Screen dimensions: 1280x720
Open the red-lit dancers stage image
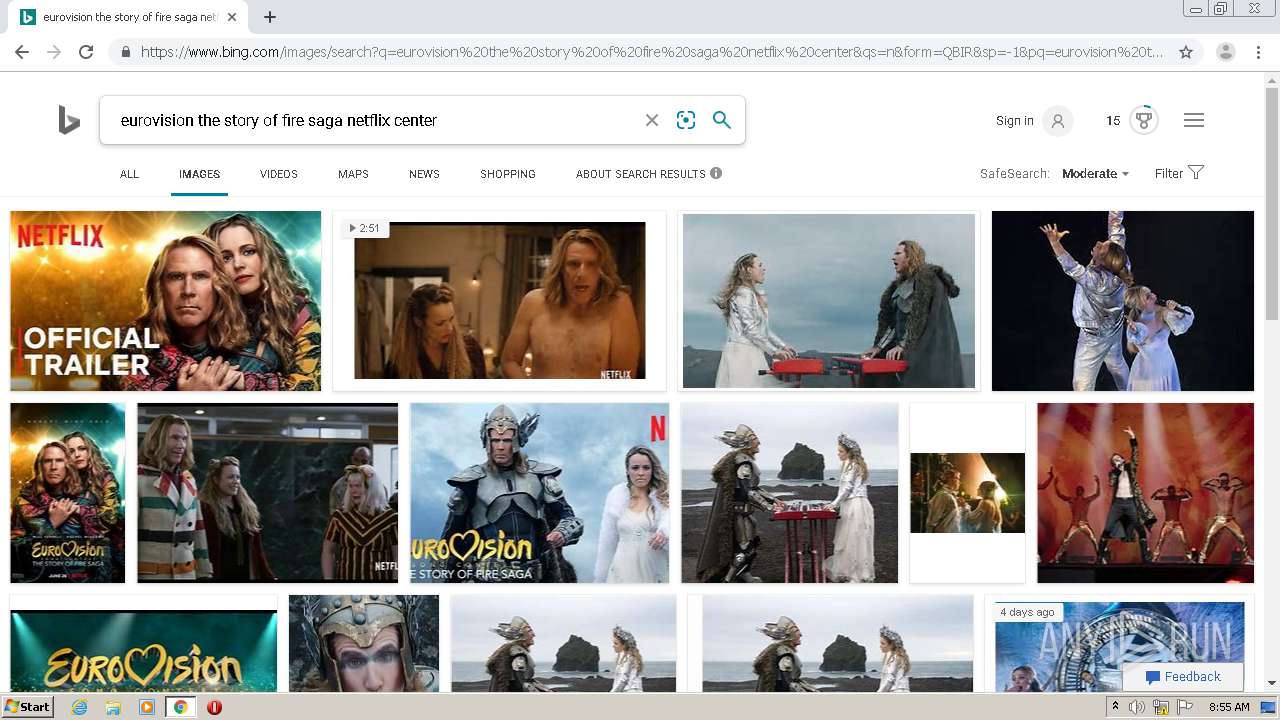(x=1145, y=493)
